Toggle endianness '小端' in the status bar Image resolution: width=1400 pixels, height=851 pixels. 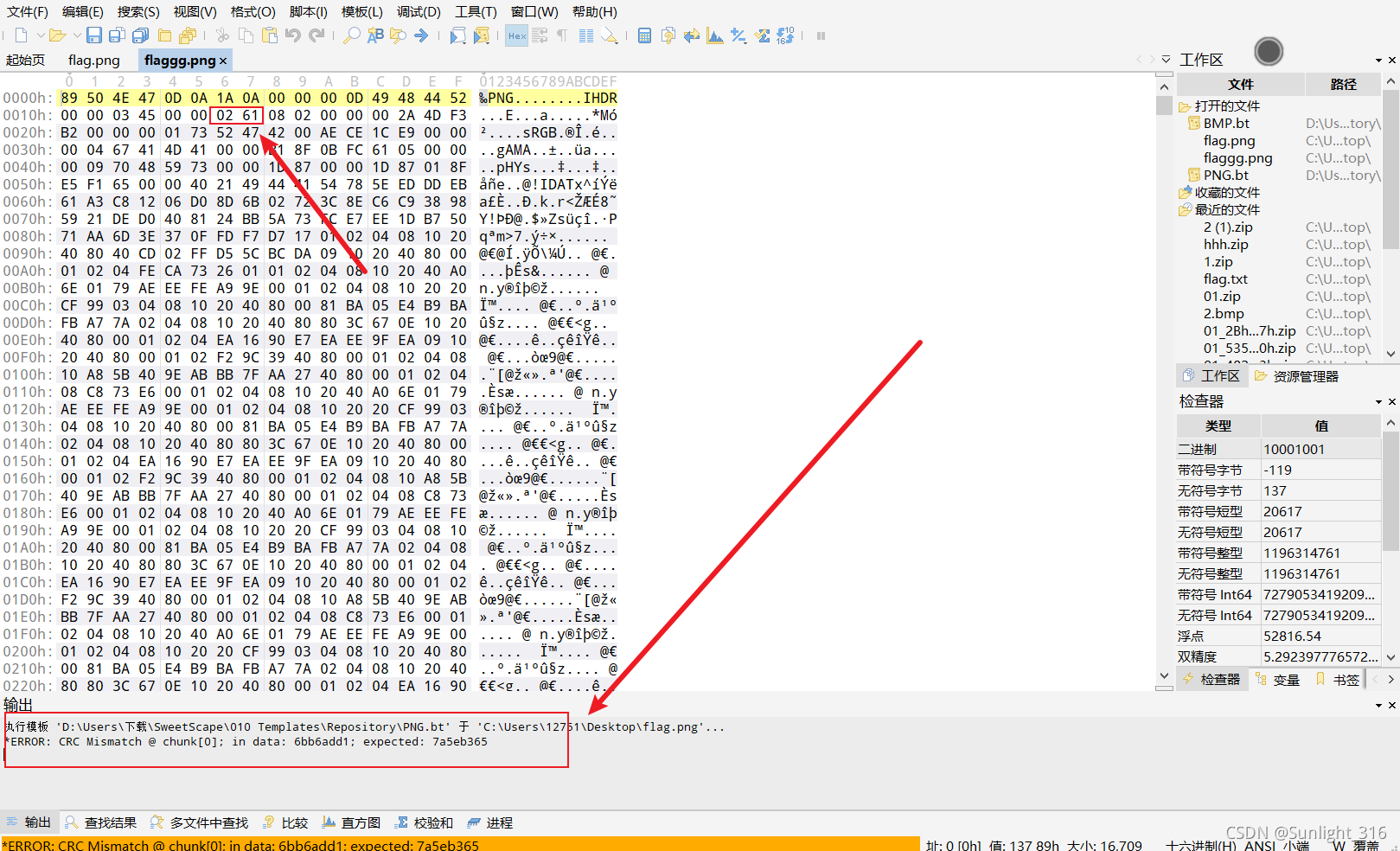[x=1295, y=845]
